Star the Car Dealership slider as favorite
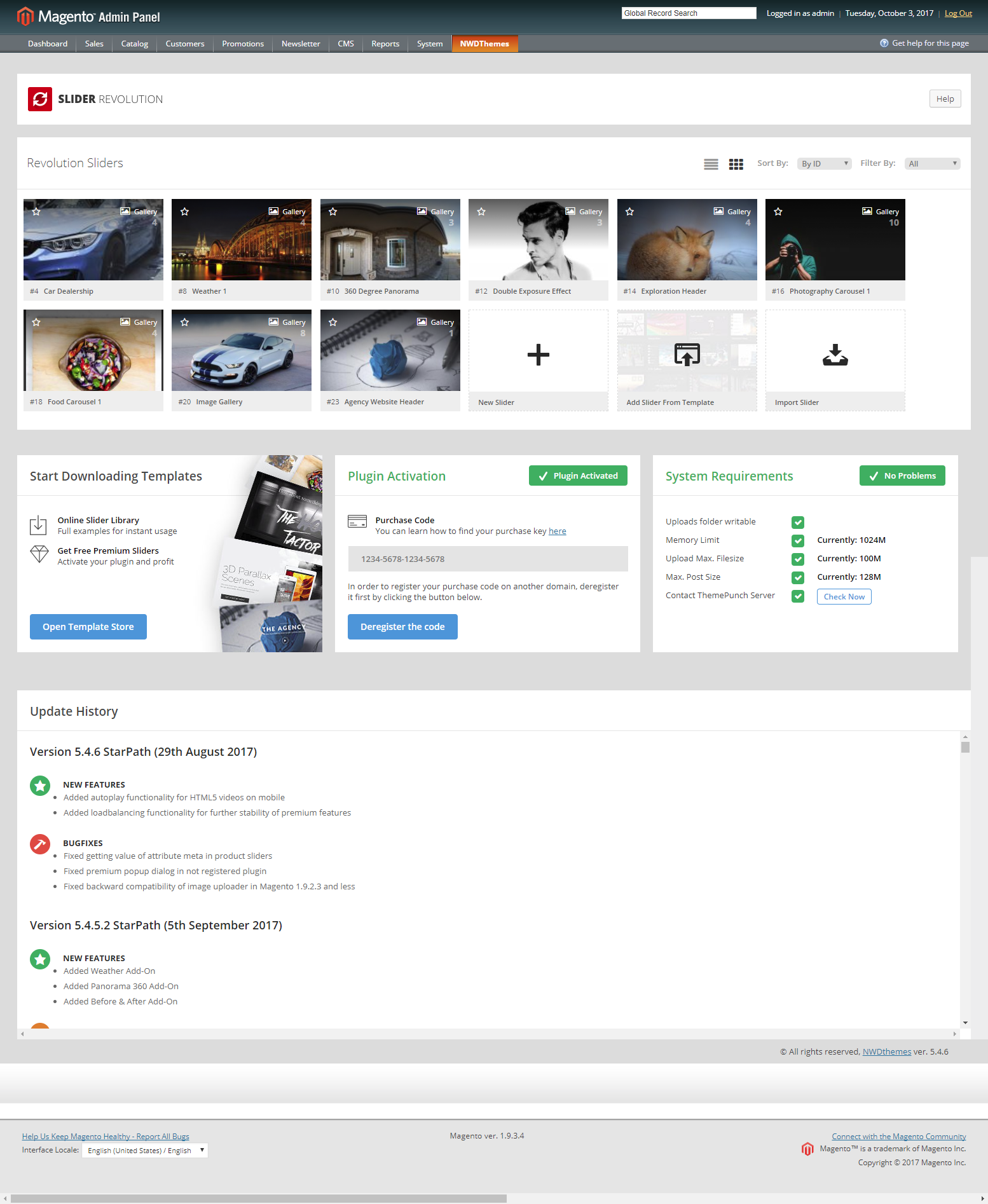This screenshot has width=988, height=1204. 36,212
